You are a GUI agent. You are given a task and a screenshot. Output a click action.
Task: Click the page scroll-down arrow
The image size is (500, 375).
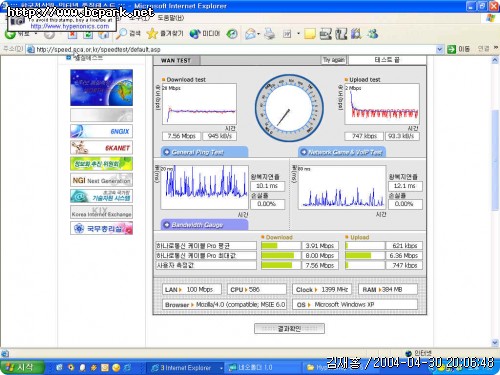(495, 343)
